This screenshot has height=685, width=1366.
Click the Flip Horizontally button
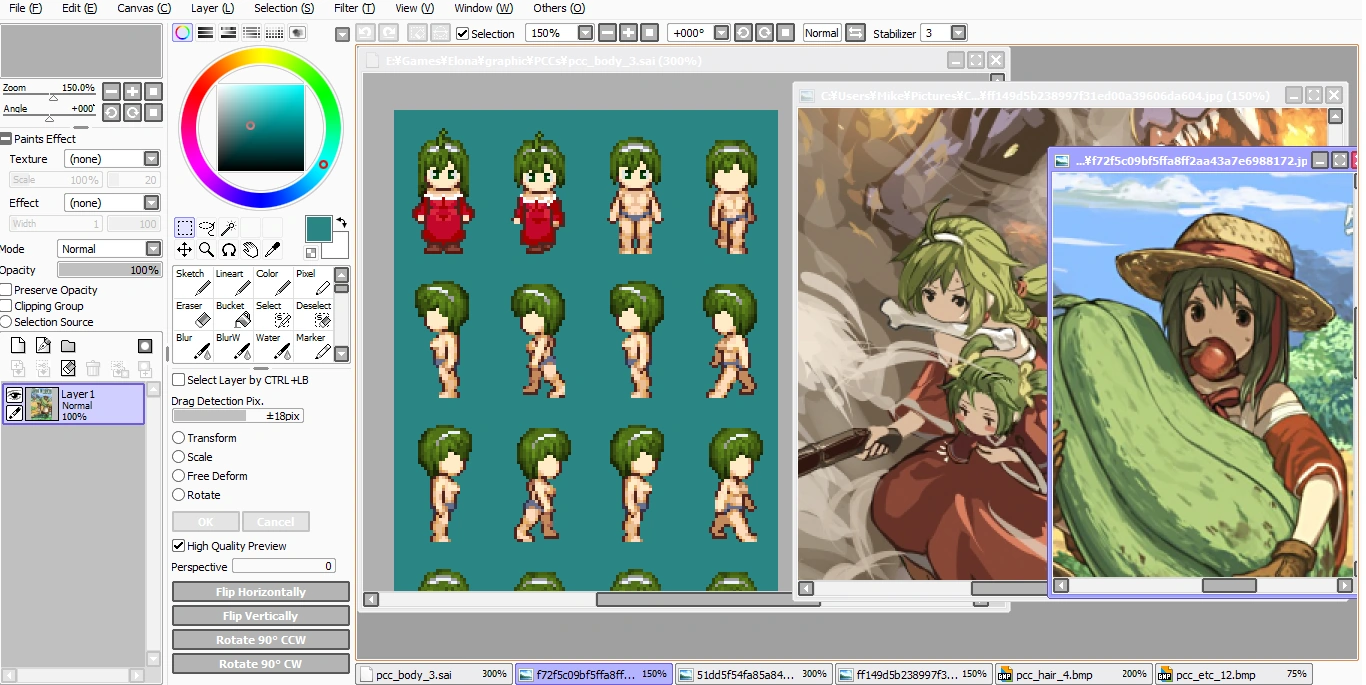260,592
